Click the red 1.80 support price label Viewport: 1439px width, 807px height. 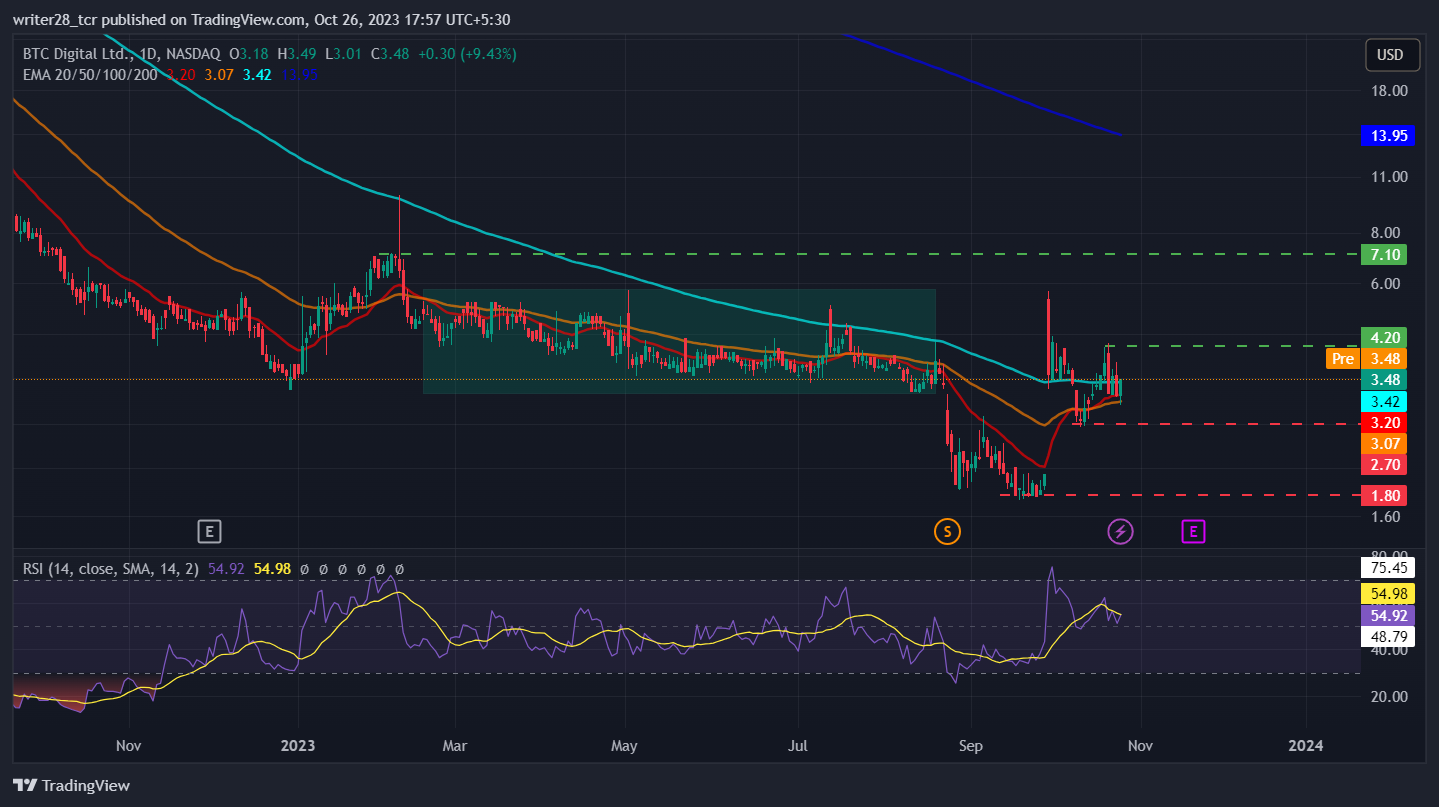click(1384, 495)
